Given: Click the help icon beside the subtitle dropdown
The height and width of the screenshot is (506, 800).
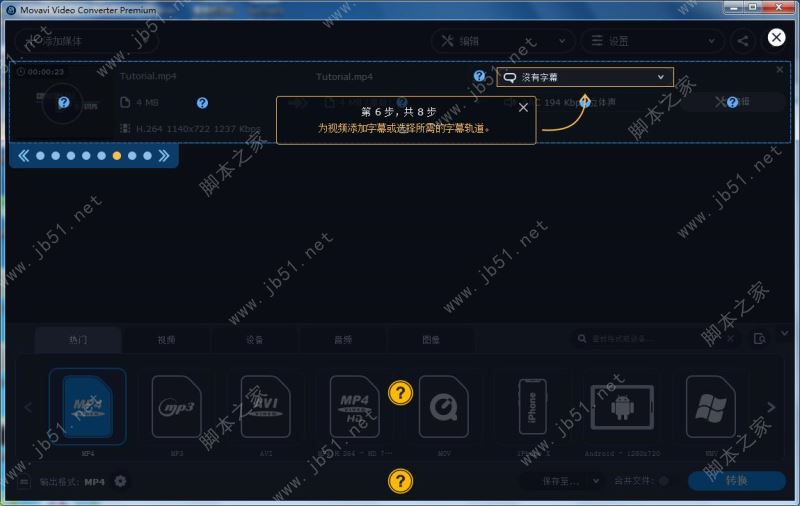Looking at the screenshot, I should coord(479,76).
